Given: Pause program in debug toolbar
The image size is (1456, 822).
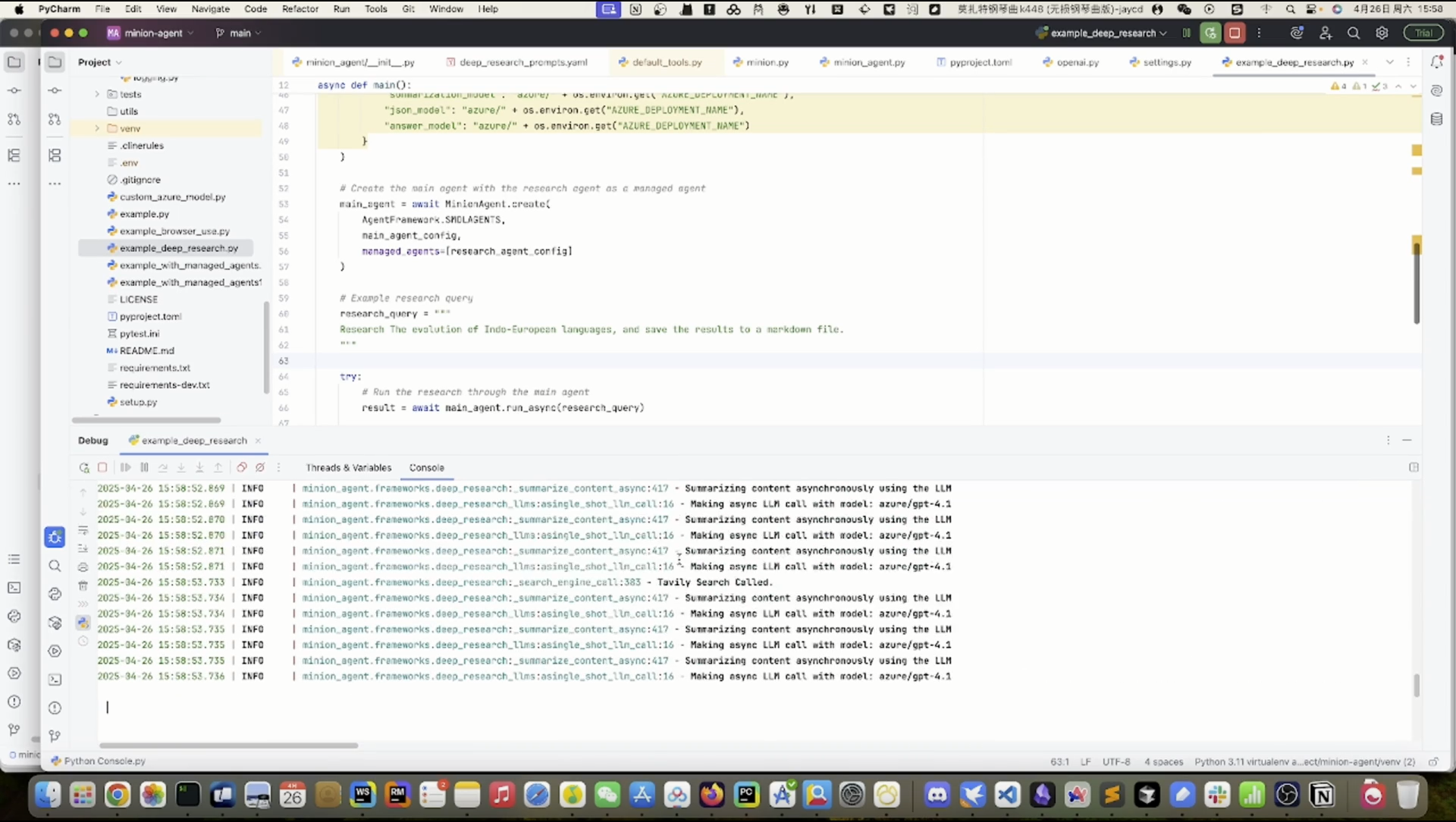Looking at the screenshot, I should point(144,468).
